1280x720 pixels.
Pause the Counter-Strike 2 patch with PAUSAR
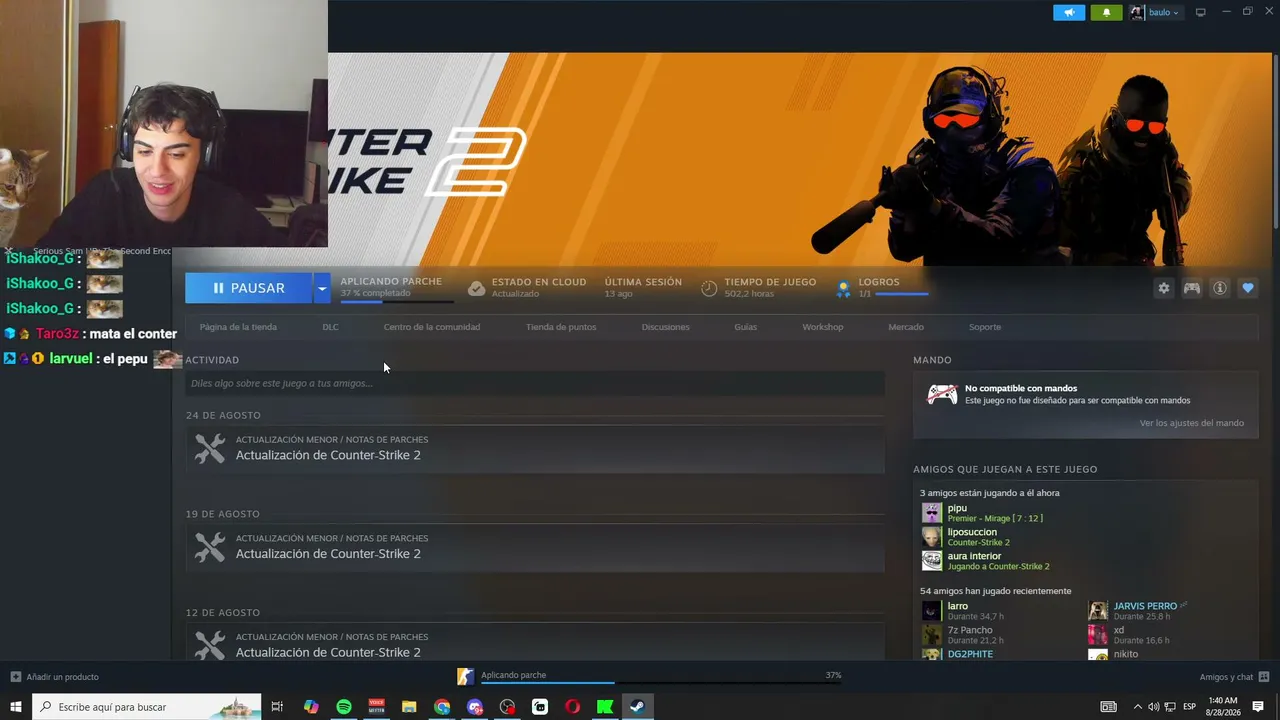pyautogui.click(x=248, y=288)
